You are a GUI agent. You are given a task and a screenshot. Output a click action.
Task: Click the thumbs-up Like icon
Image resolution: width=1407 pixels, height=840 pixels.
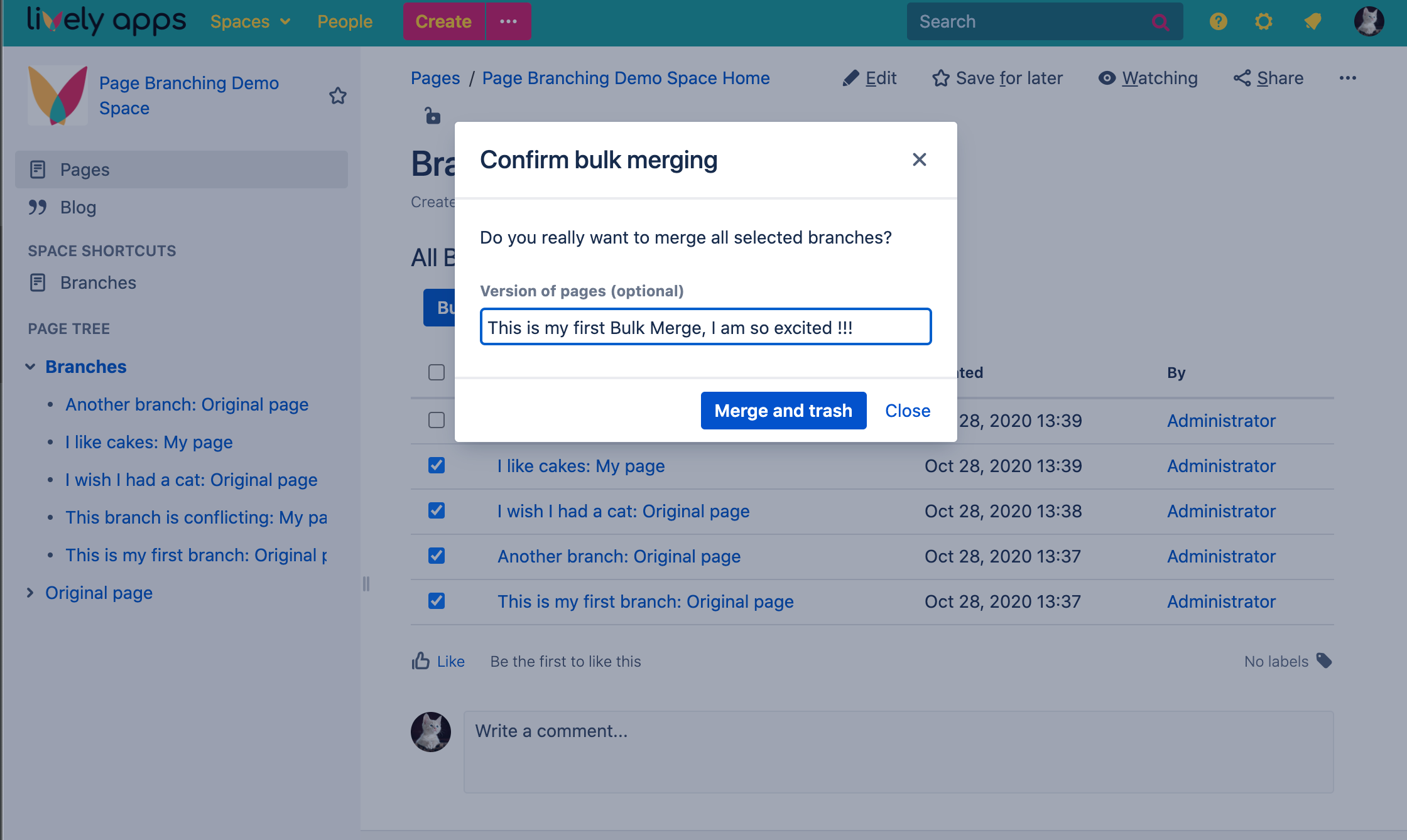coord(420,660)
